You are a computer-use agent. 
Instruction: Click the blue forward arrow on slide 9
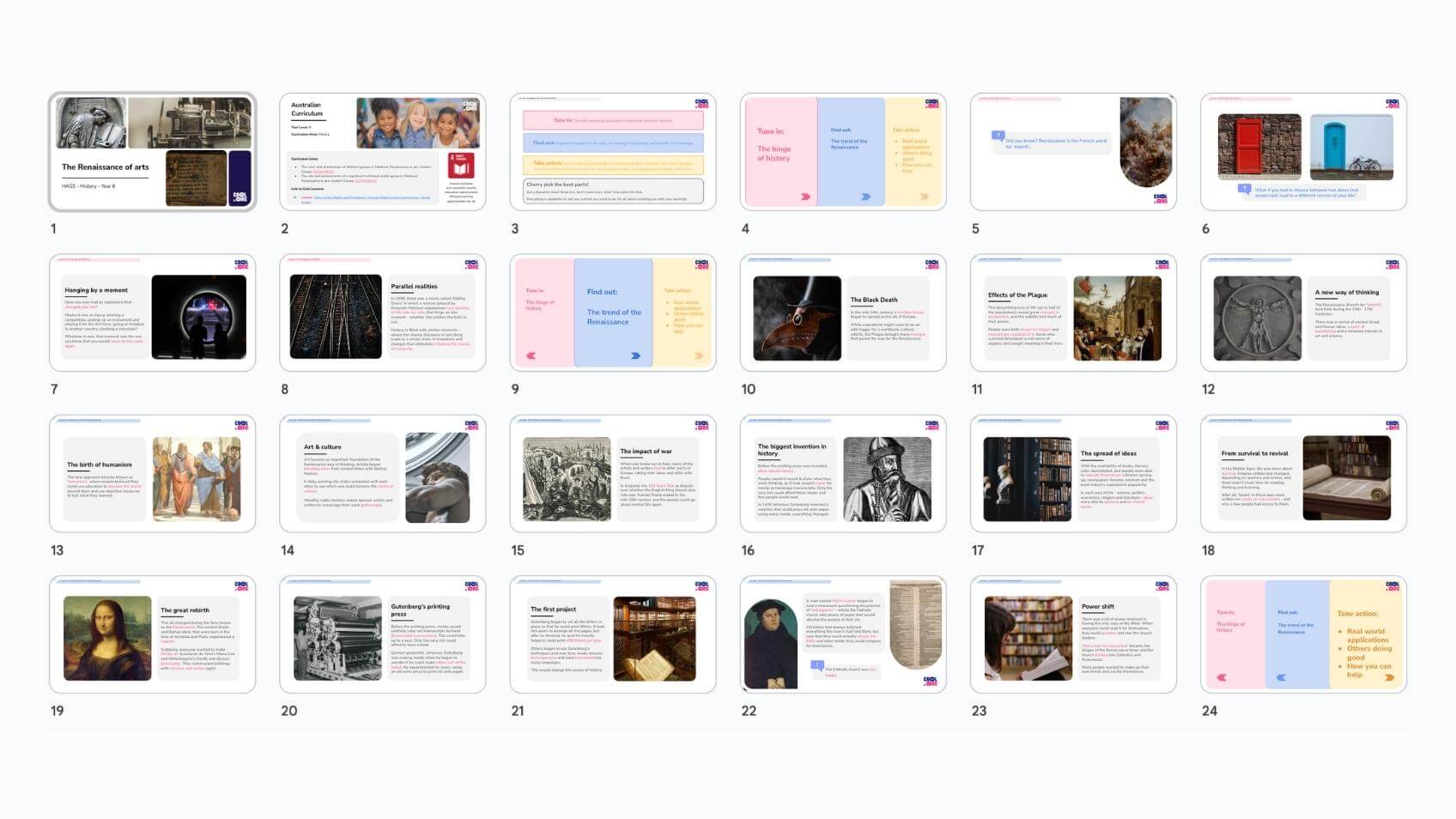click(x=635, y=355)
